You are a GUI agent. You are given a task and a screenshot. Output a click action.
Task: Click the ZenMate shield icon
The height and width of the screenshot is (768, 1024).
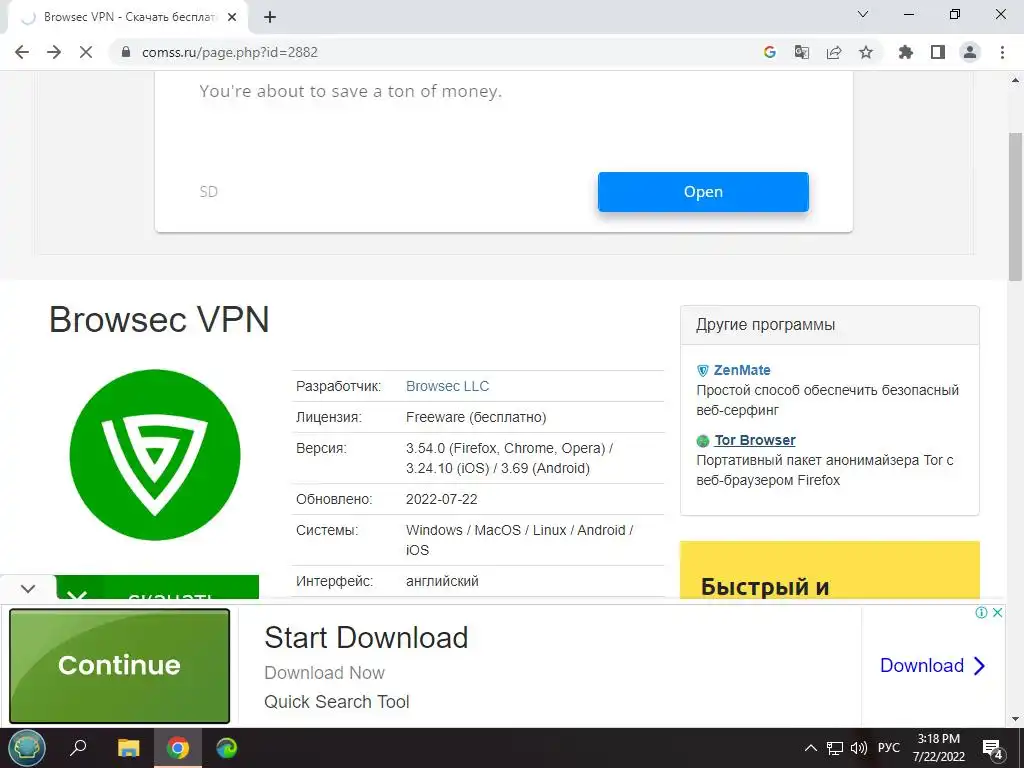pos(703,371)
